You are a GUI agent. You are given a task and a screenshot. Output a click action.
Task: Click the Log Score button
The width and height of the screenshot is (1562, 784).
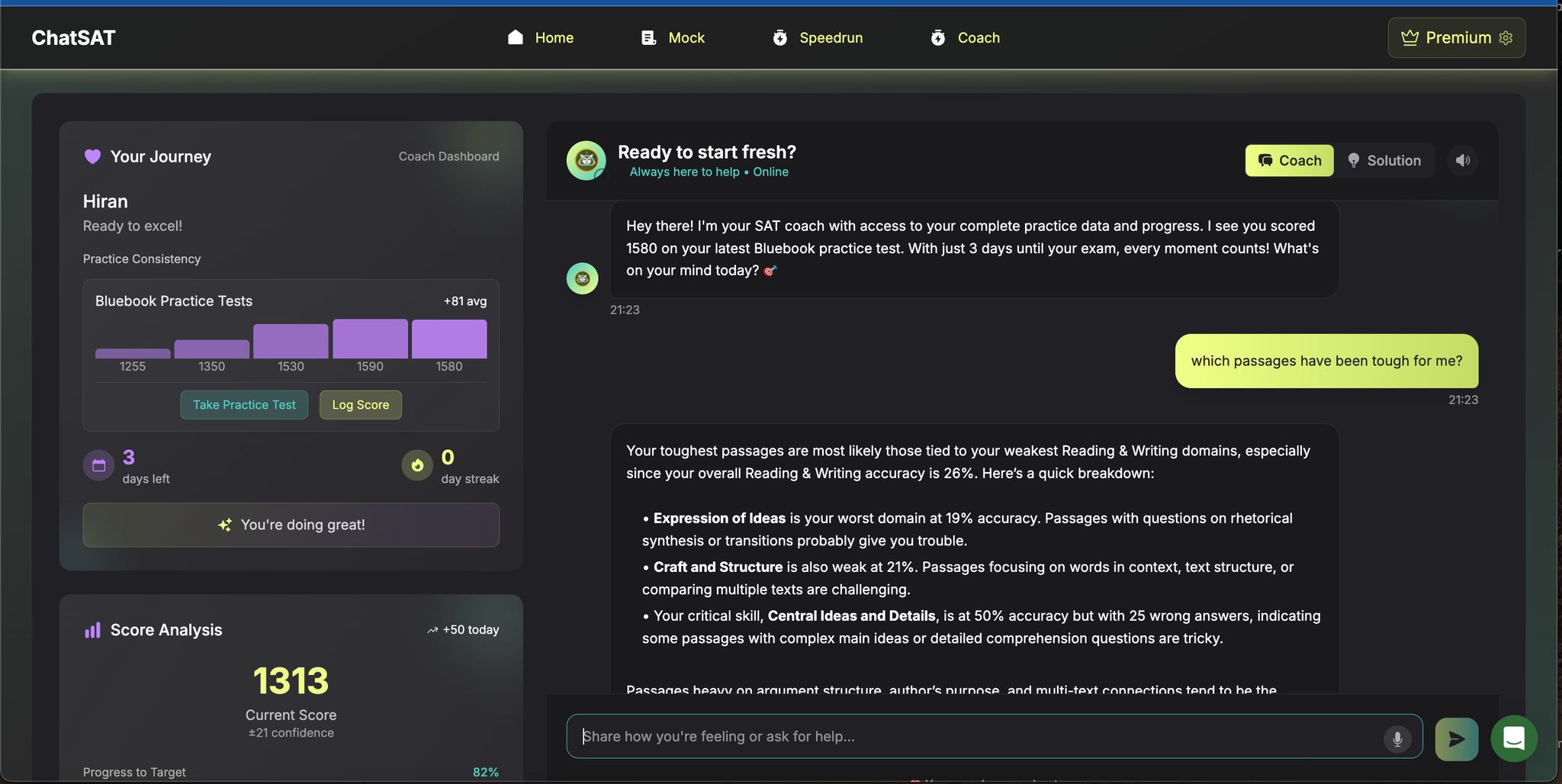pos(360,405)
